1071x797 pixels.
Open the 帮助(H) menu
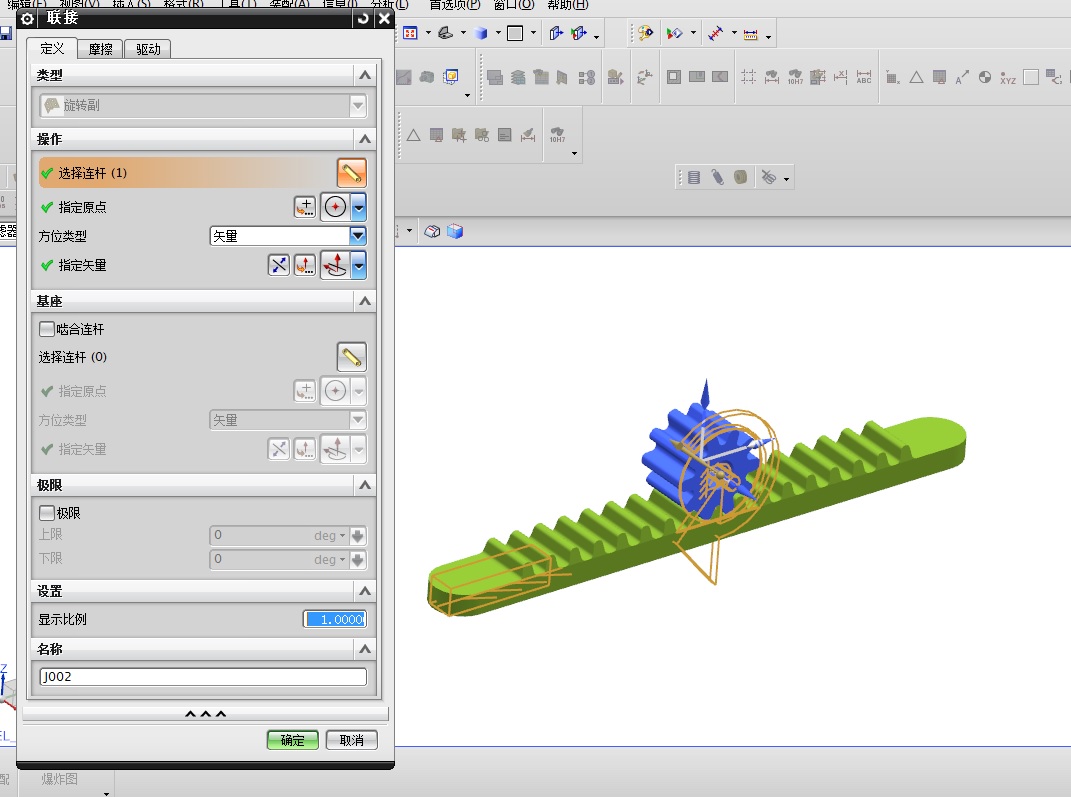click(x=568, y=5)
